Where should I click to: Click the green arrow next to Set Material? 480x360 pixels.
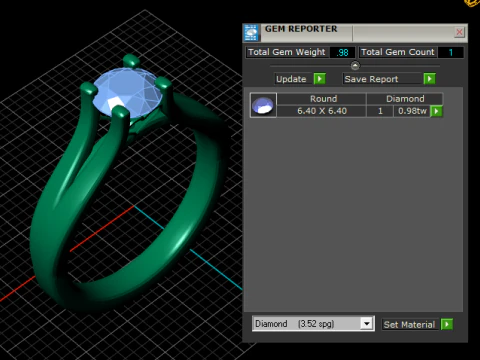tap(447, 324)
